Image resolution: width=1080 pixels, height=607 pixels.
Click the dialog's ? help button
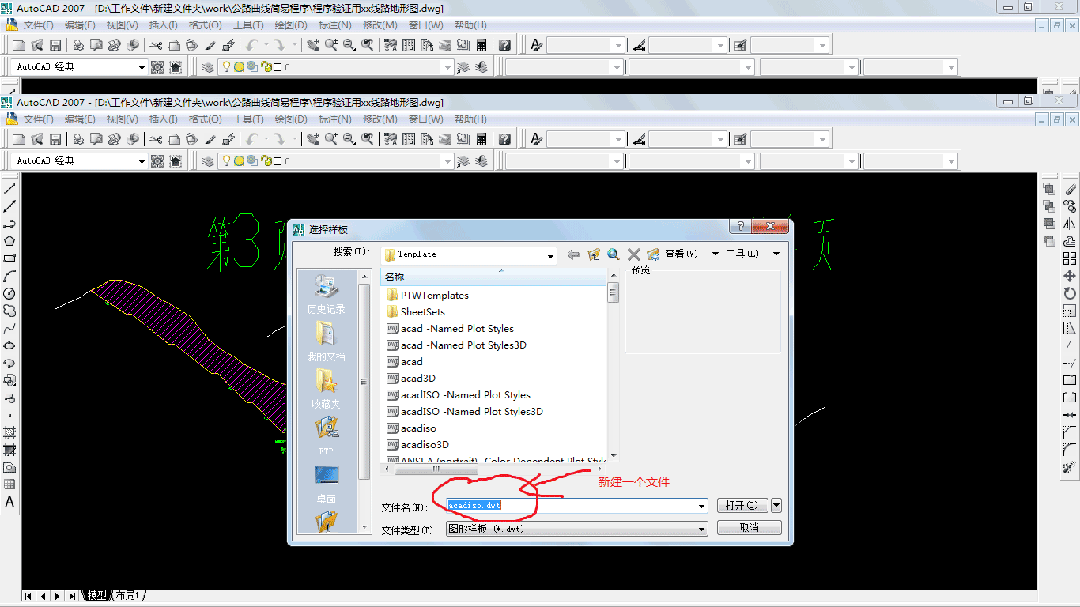(740, 226)
